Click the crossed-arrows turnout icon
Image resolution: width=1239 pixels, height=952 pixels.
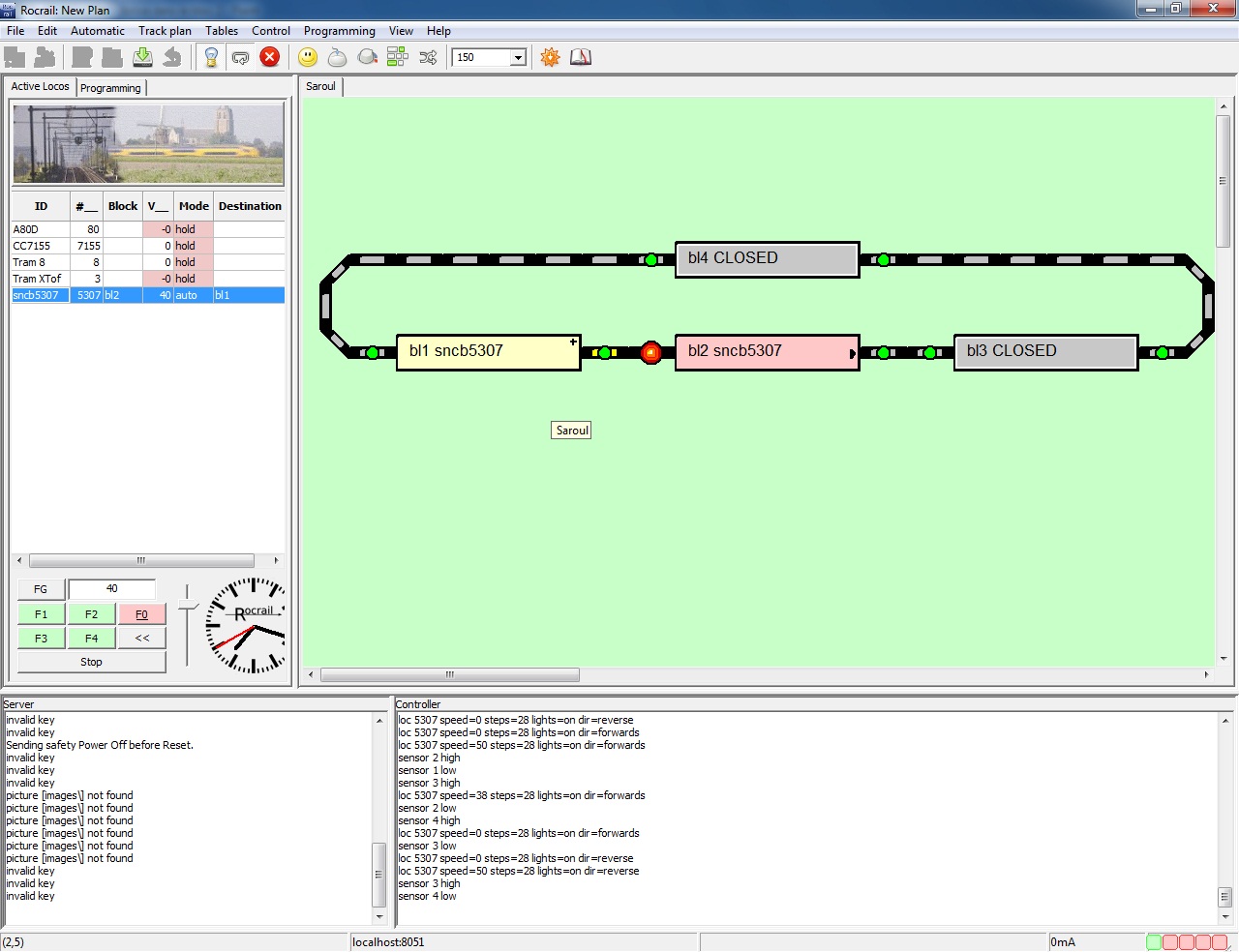pos(428,57)
